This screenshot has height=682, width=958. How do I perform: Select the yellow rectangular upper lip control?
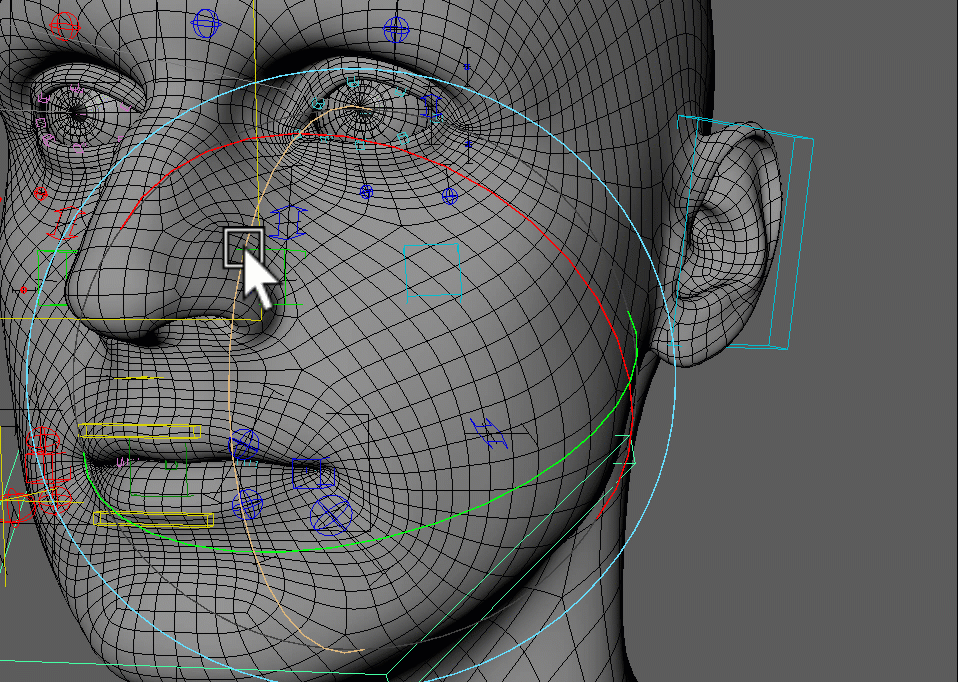click(140, 431)
